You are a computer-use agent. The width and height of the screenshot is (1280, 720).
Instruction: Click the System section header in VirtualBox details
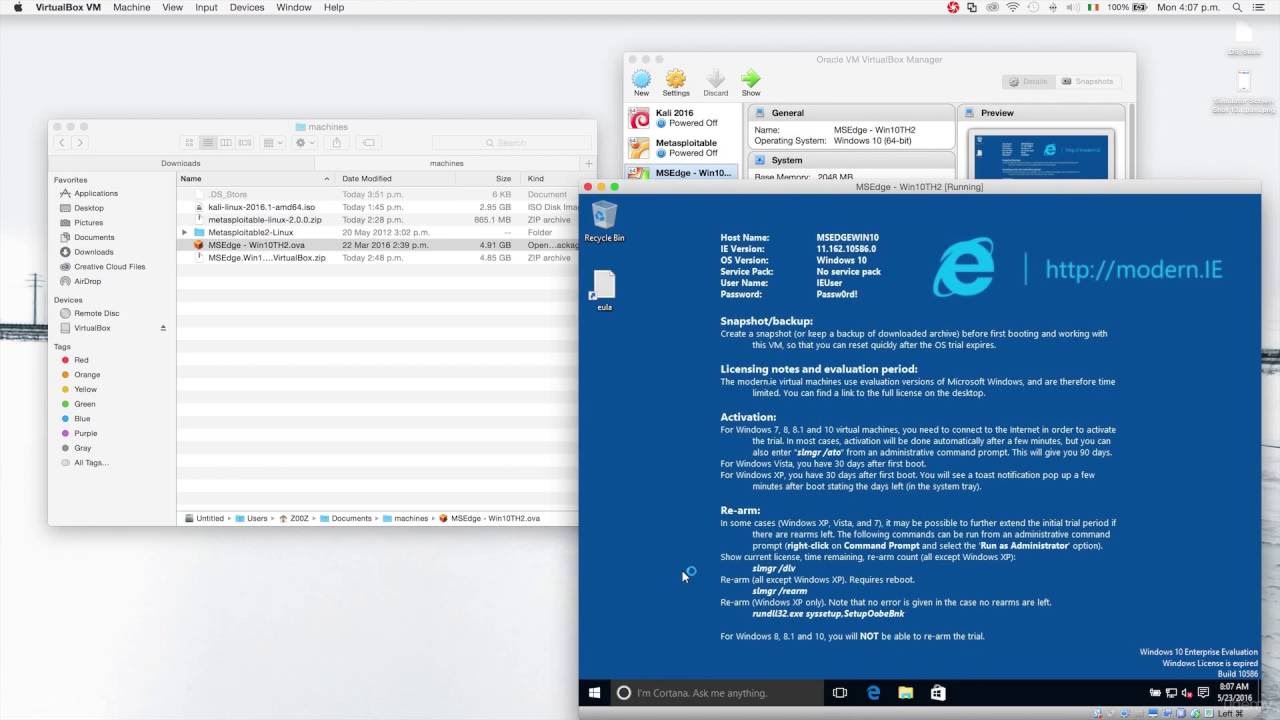point(851,160)
